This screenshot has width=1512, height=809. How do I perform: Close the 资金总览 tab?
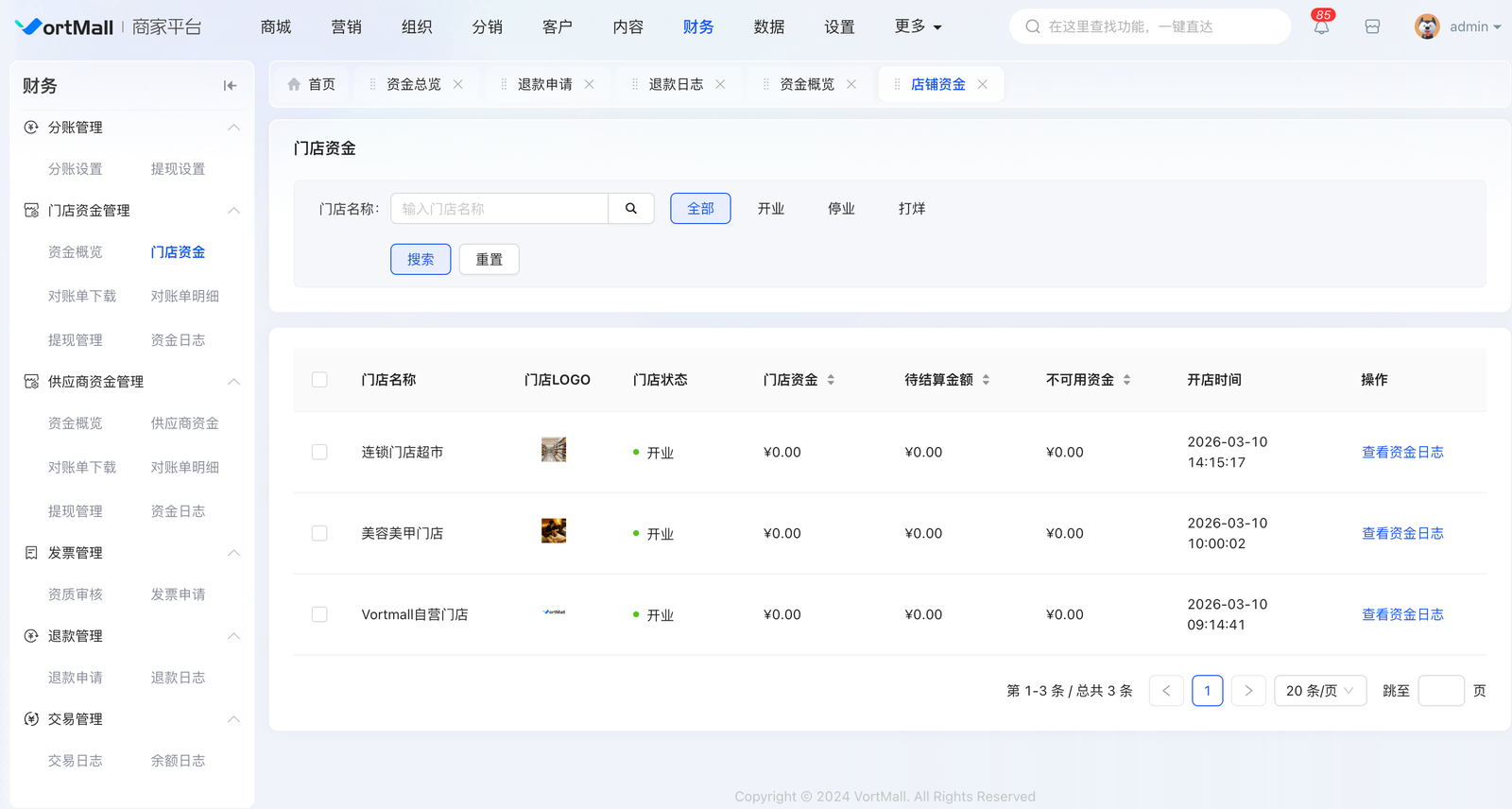pyautogui.click(x=458, y=84)
